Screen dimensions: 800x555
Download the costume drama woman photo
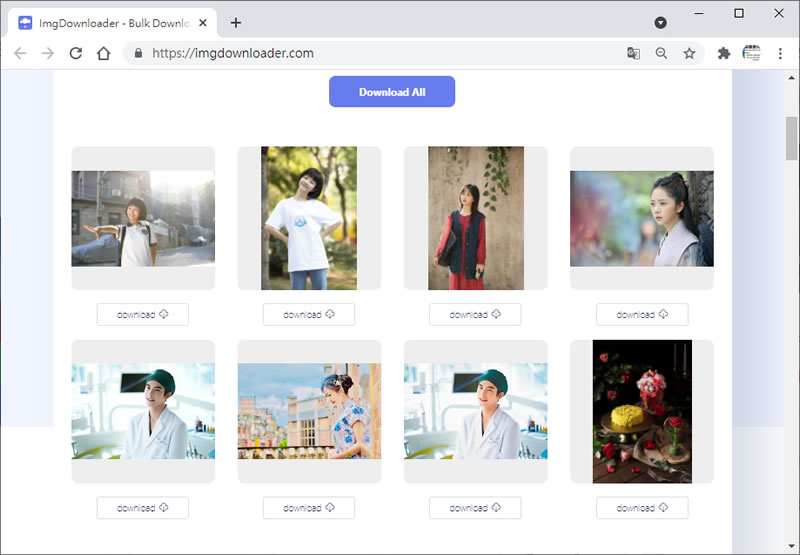pyautogui.click(x=642, y=314)
